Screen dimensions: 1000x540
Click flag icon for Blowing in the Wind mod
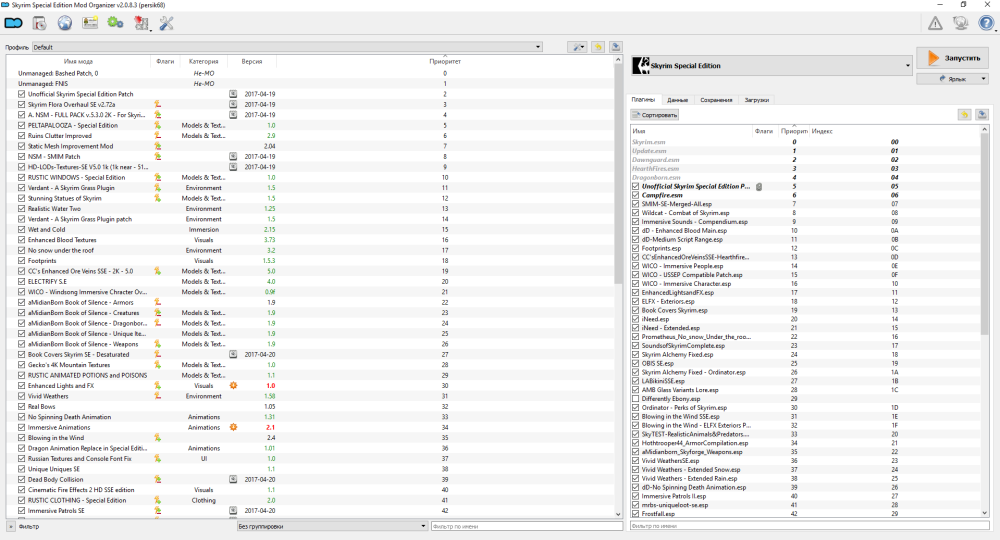[157, 438]
